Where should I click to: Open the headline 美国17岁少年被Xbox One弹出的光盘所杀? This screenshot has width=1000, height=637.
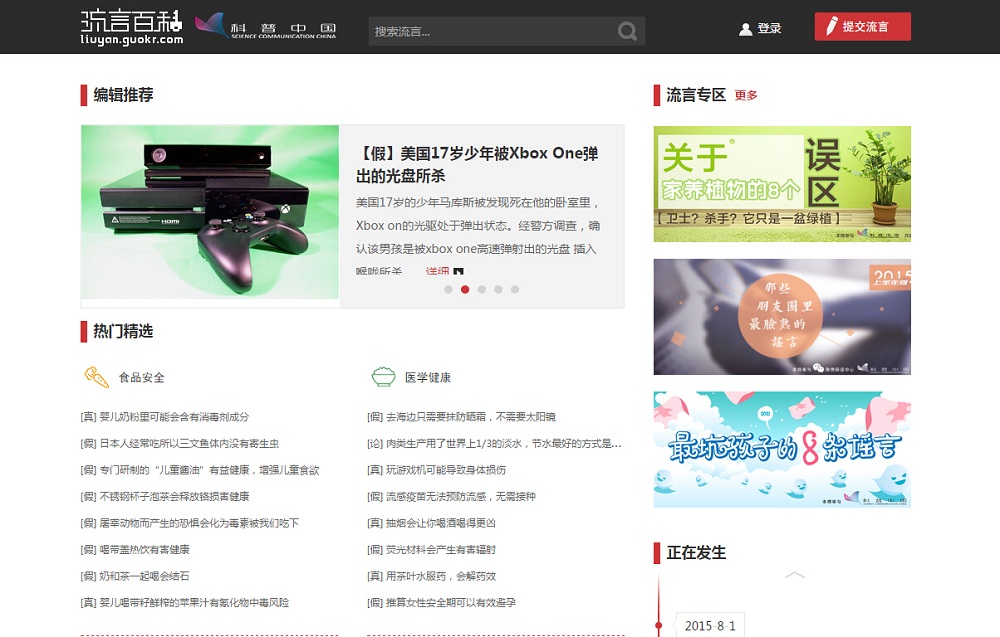click(x=477, y=165)
